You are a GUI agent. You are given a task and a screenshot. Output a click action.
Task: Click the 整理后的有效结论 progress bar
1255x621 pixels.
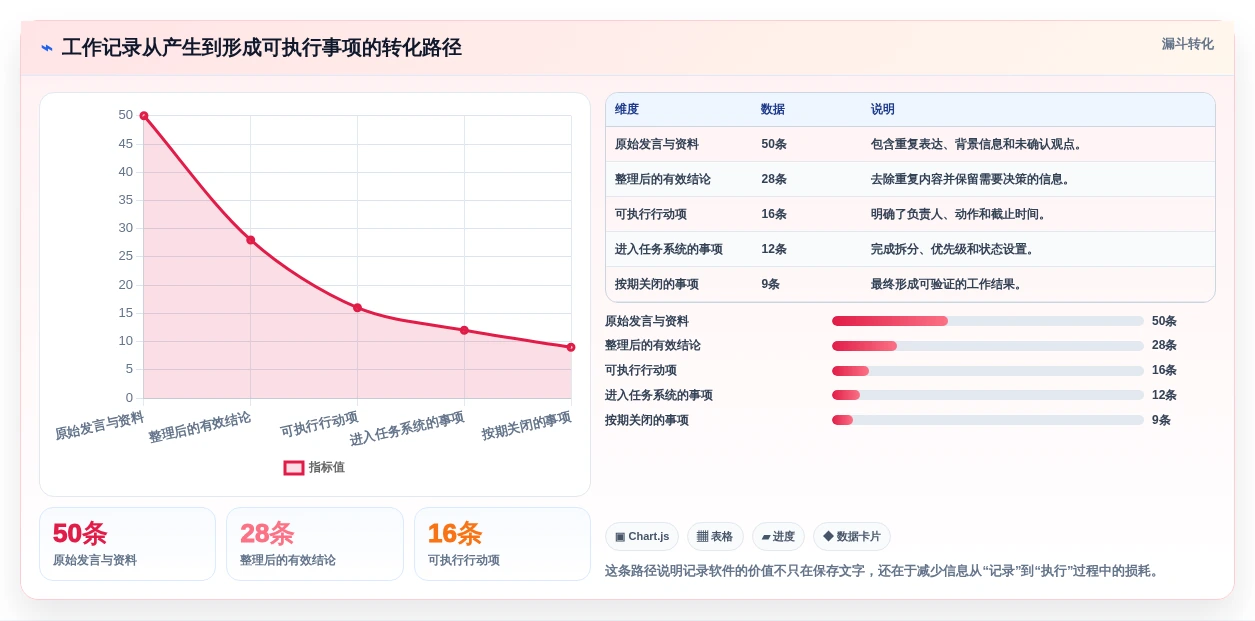pyautogui.click(x=988, y=346)
